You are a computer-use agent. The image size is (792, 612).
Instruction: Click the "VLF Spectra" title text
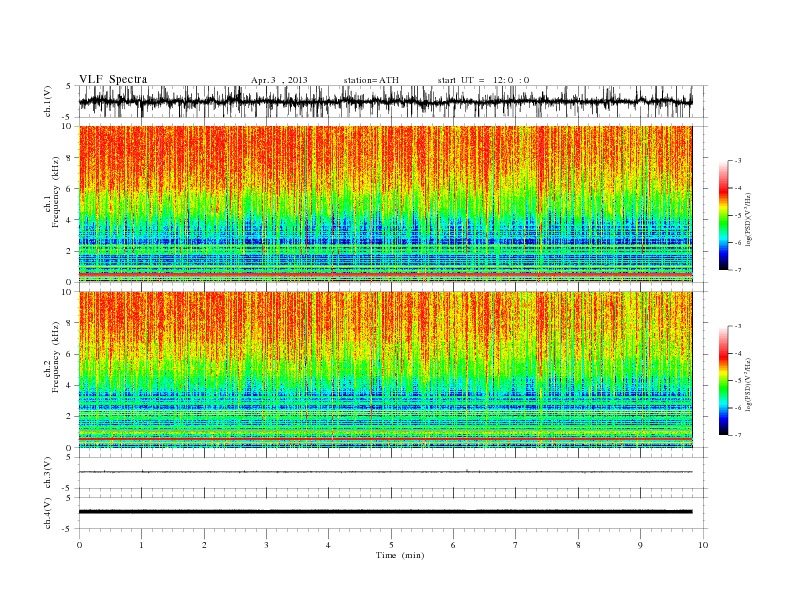pyautogui.click(x=113, y=79)
